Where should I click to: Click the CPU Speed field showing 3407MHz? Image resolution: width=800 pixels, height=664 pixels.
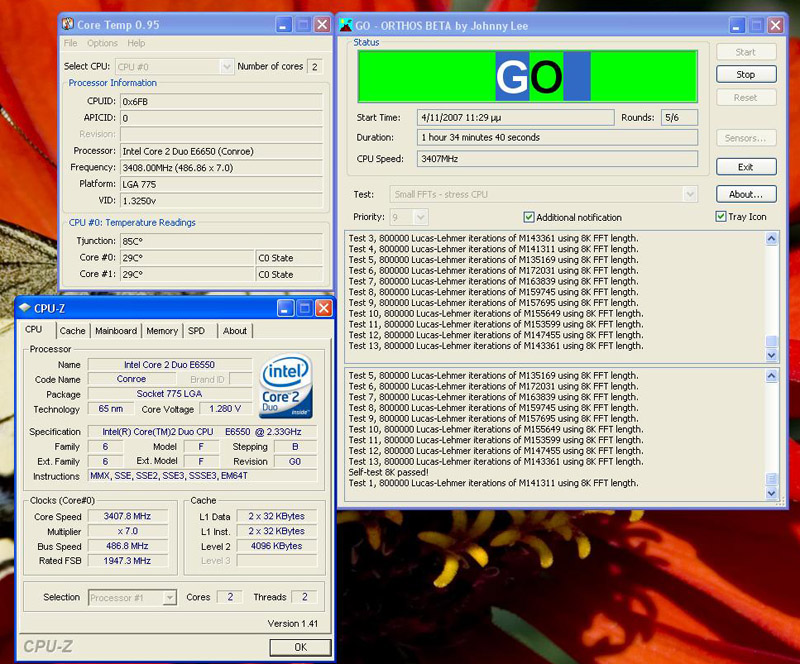[x=557, y=159]
